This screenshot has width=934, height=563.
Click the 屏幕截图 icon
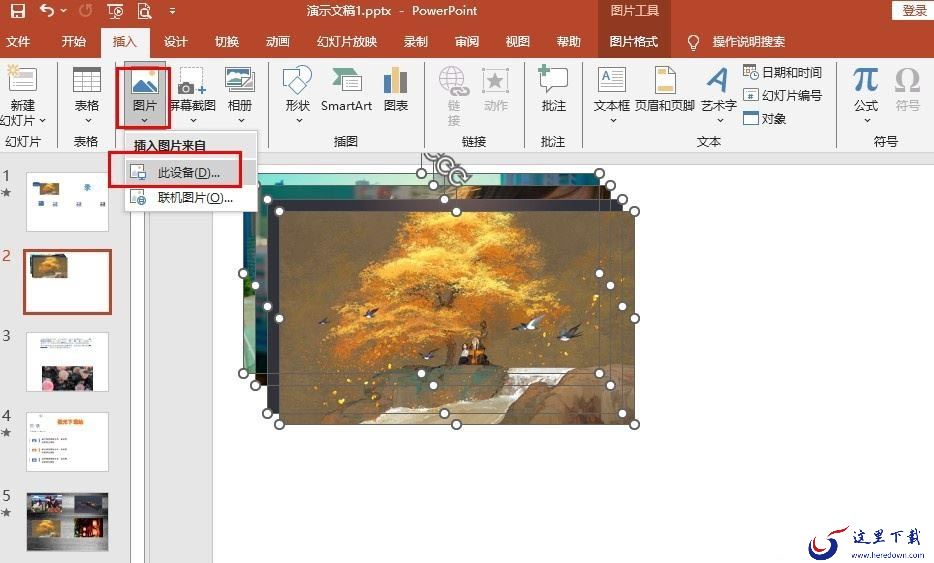[x=192, y=82]
